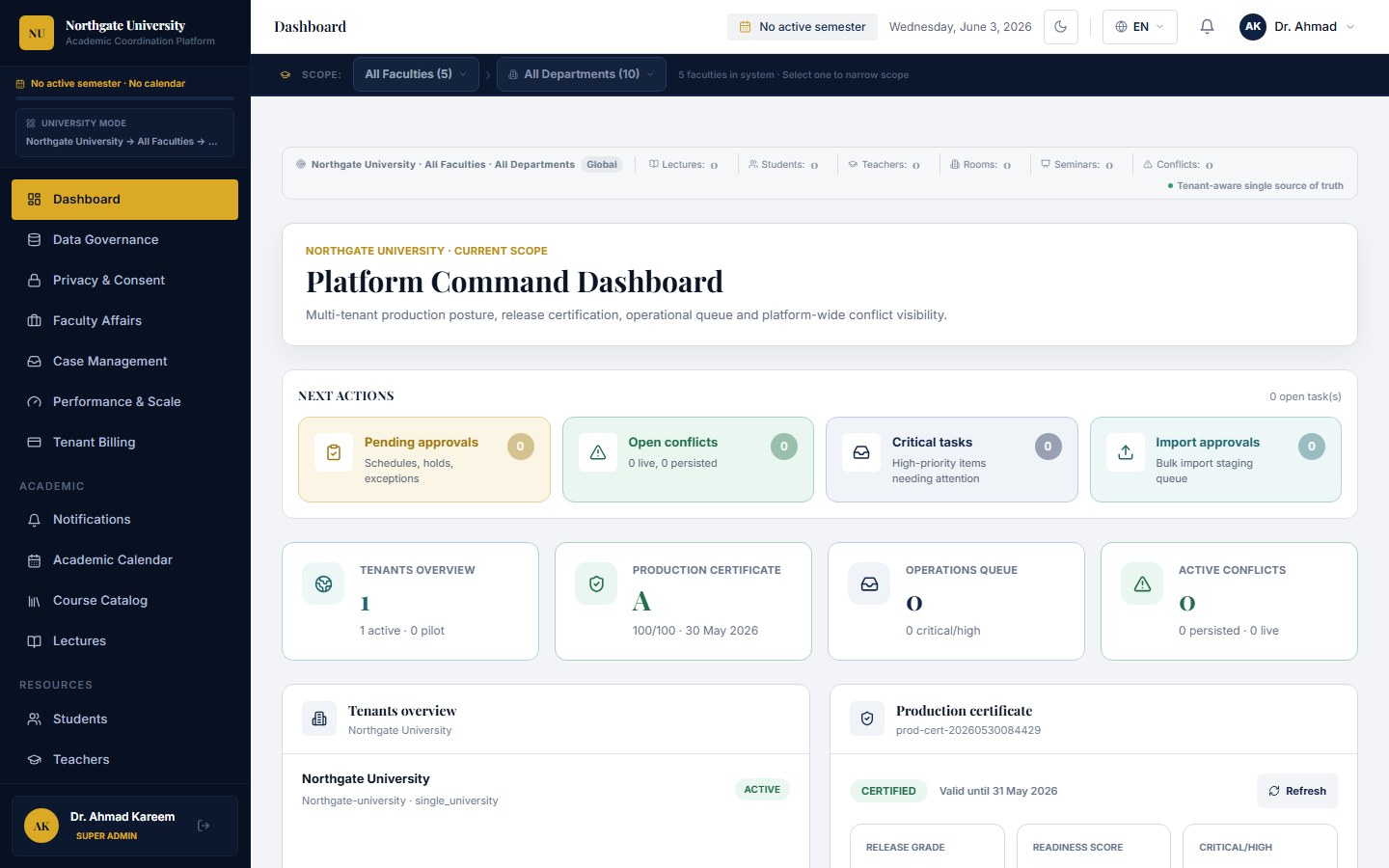Go to Privacy & Consent

124,281
